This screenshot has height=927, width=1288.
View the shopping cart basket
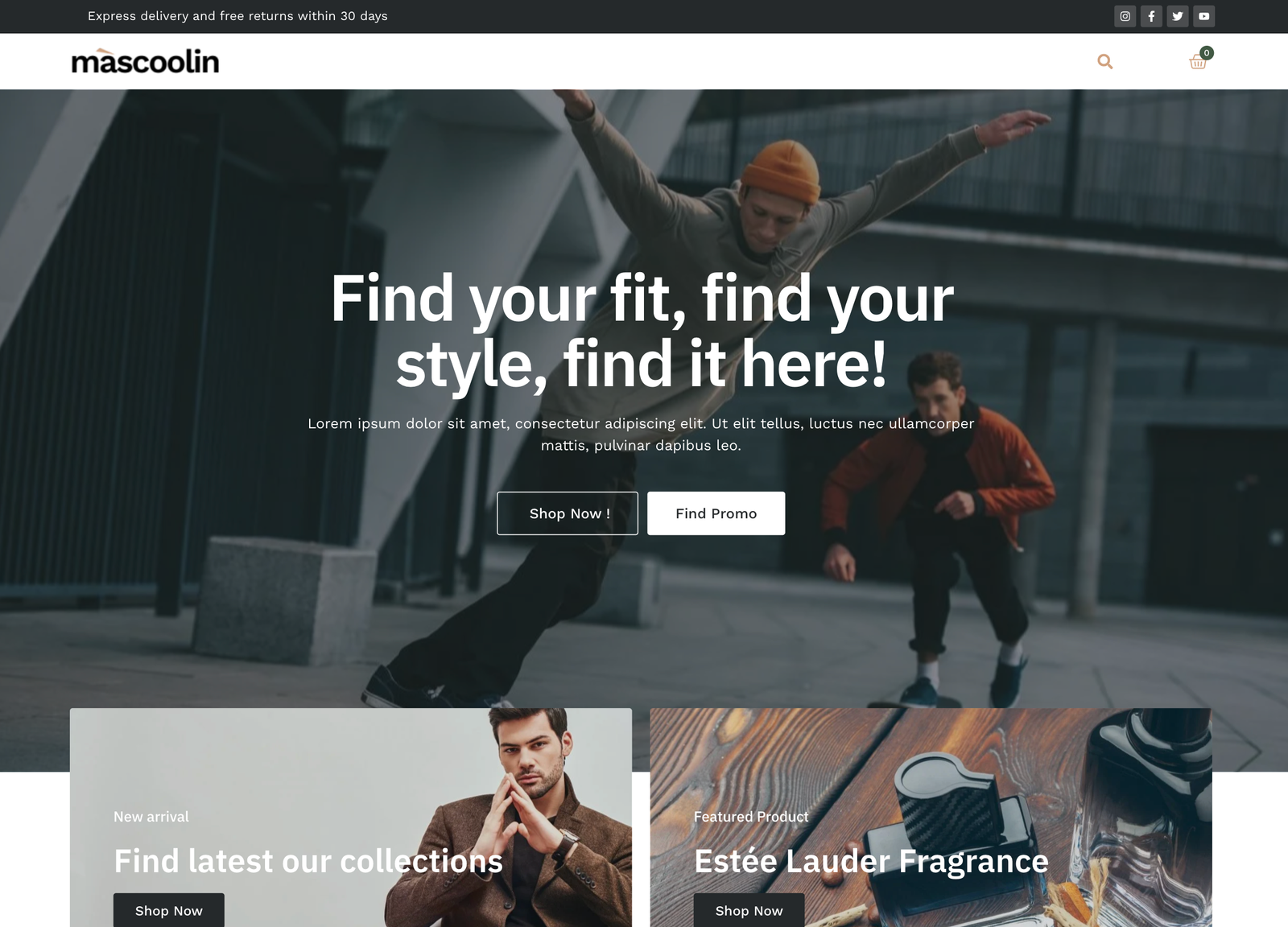tap(1198, 62)
